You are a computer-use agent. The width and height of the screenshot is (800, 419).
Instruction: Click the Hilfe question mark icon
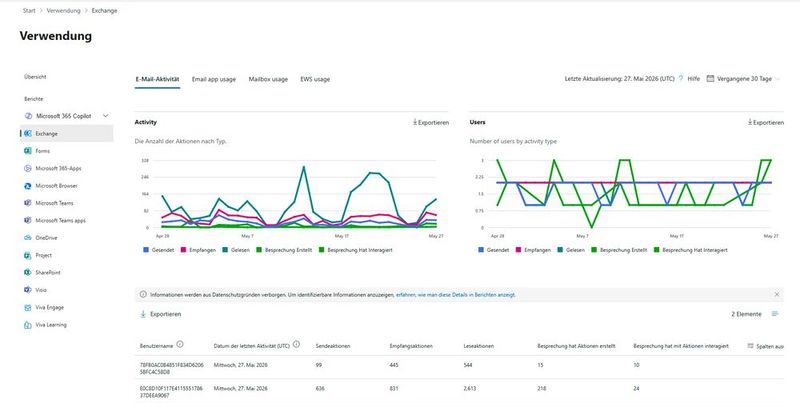pos(681,79)
